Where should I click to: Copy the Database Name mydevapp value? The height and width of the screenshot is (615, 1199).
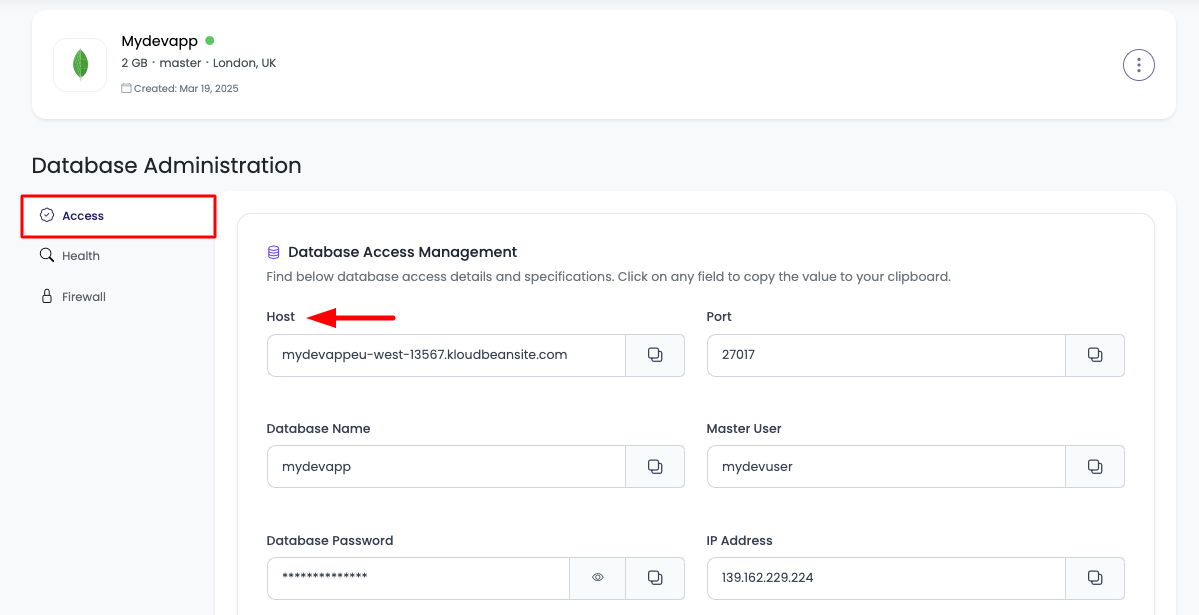coord(655,466)
